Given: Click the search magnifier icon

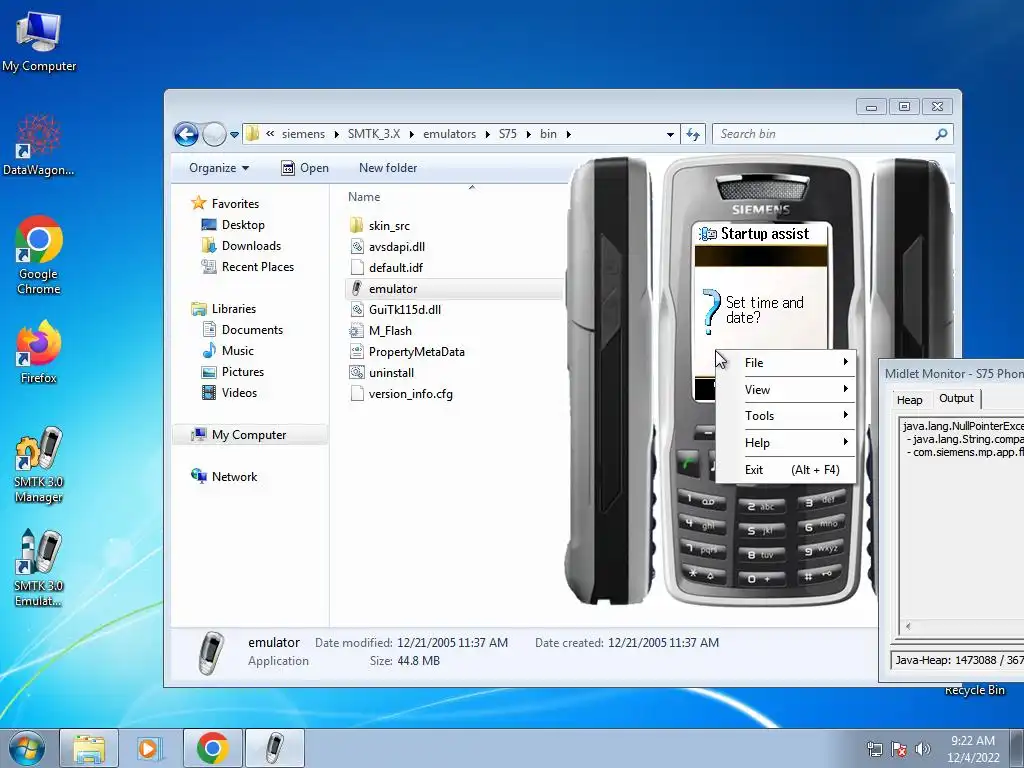Looking at the screenshot, I should (x=941, y=134).
